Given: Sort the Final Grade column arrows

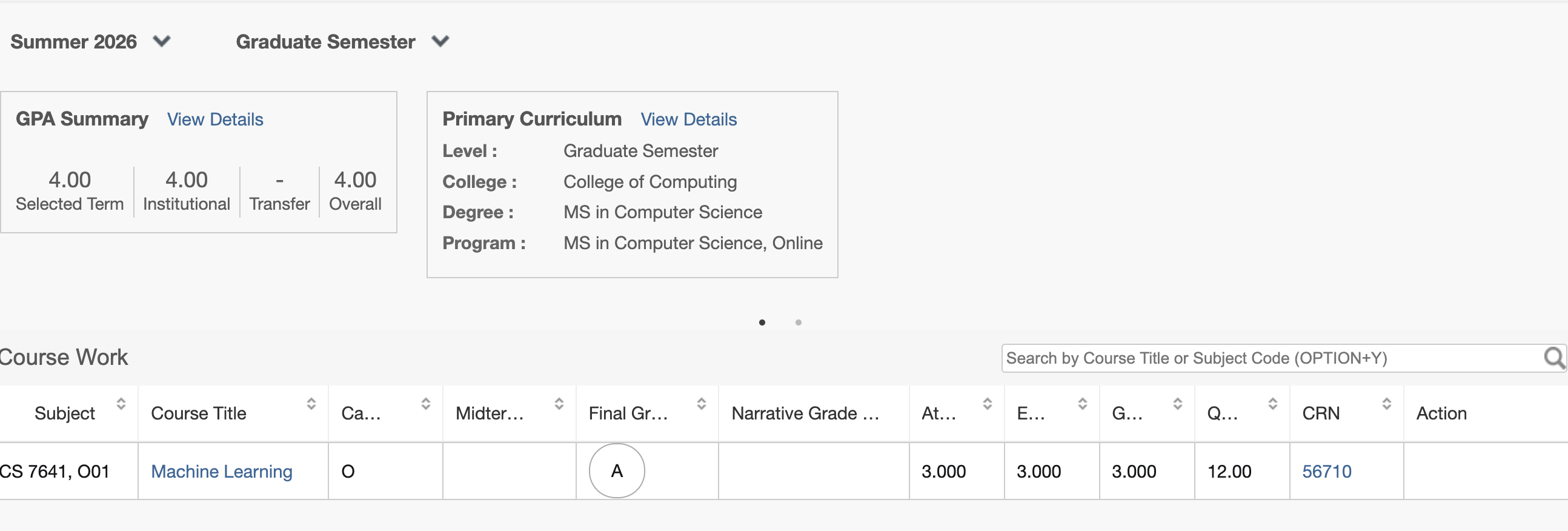Looking at the screenshot, I should pos(701,404).
